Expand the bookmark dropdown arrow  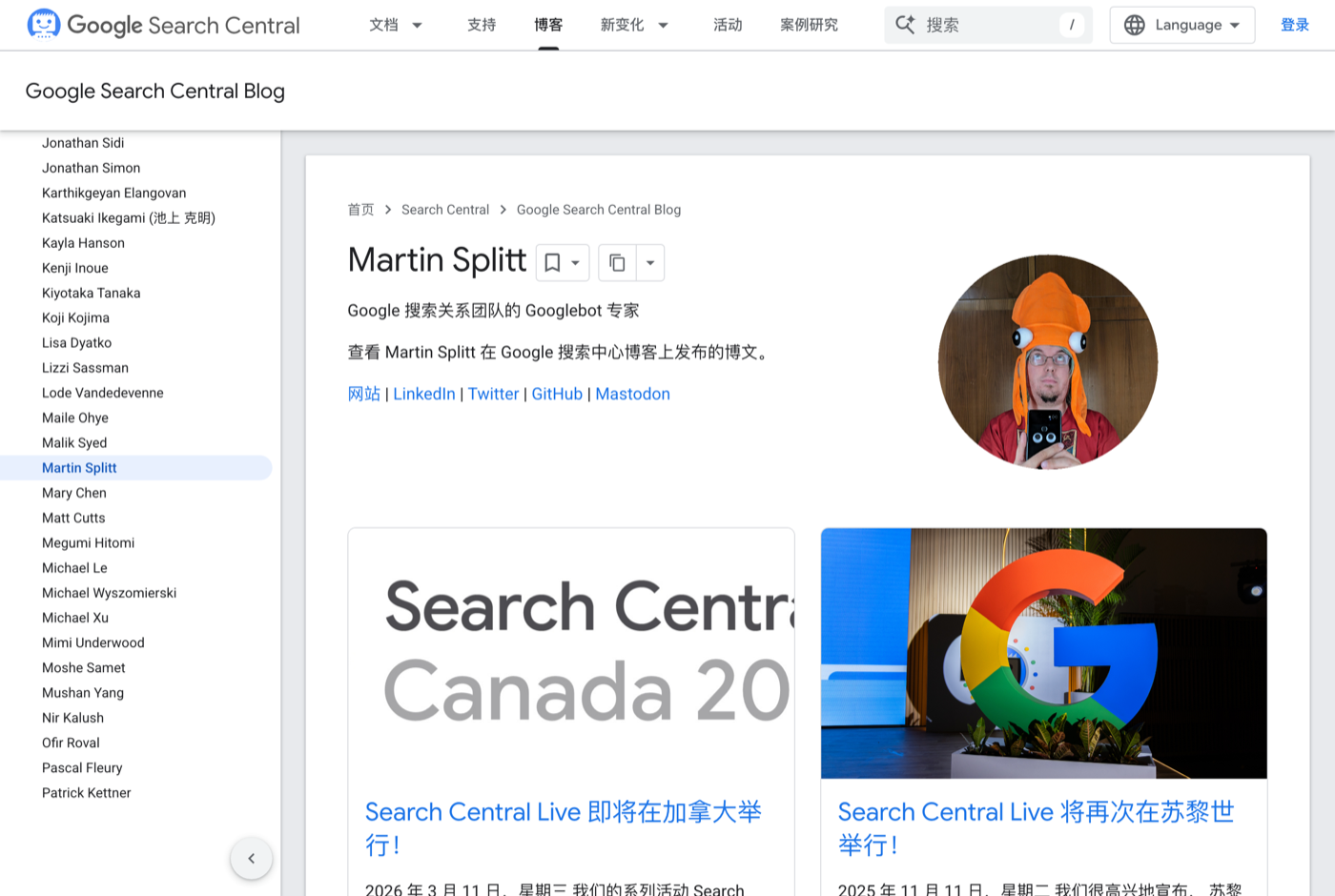[575, 262]
